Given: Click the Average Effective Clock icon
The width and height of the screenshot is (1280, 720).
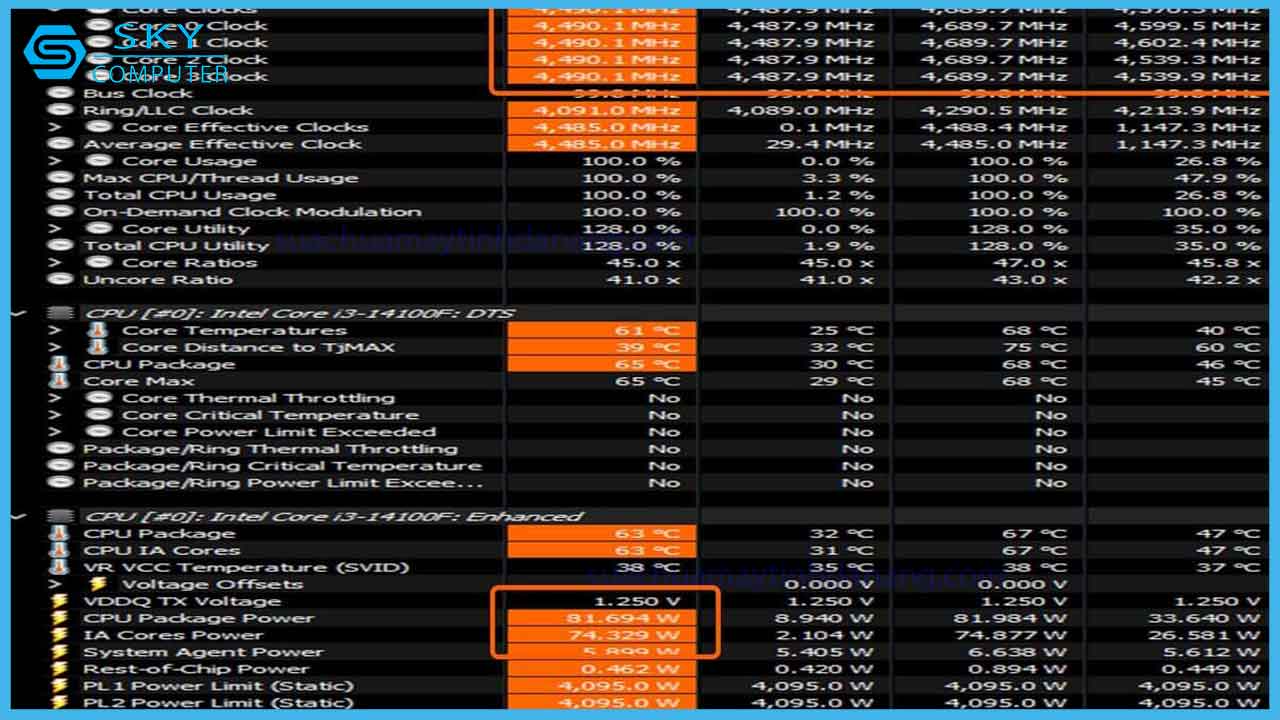Looking at the screenshot, I should (60, 144).
